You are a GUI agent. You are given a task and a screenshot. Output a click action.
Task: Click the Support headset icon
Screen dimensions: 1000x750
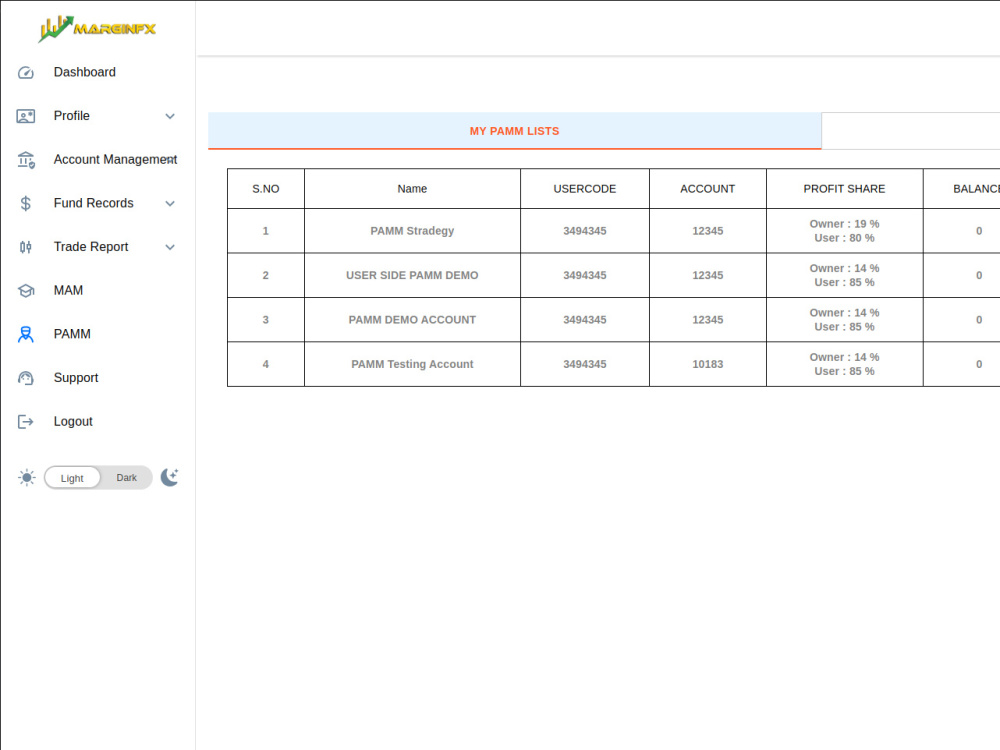point(26,378)
